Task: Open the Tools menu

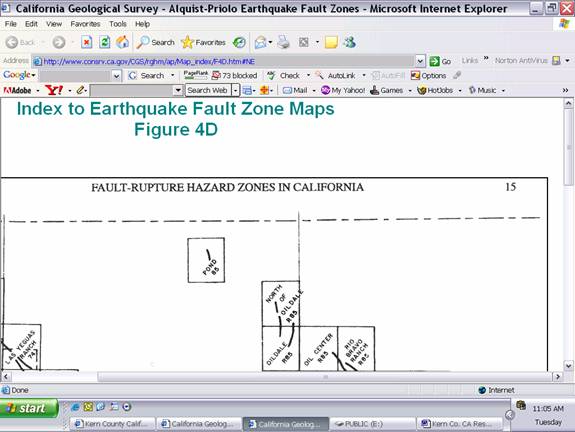Action: pos(118,24)
